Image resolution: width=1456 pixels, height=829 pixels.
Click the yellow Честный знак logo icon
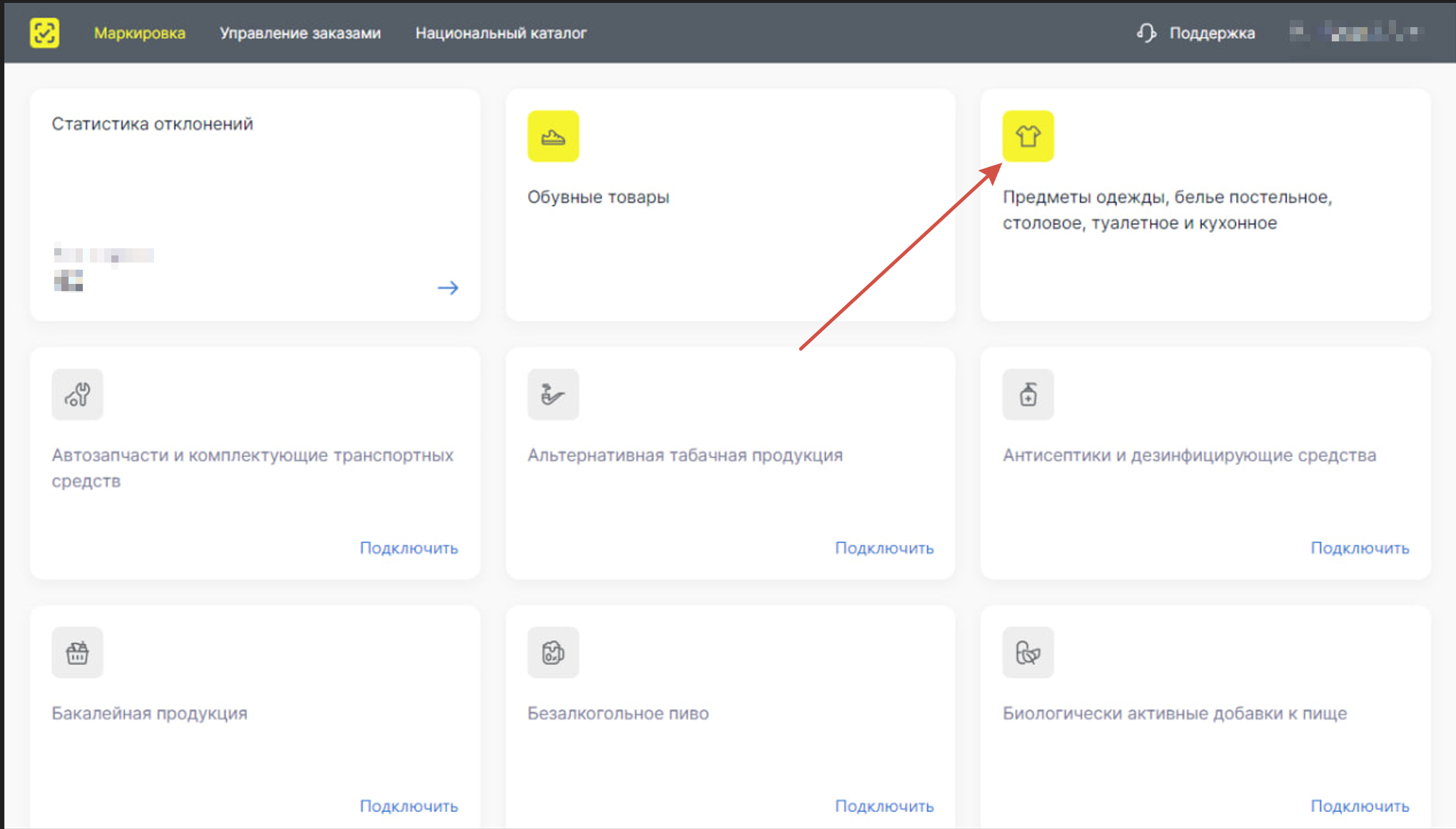tap(44, 33)
